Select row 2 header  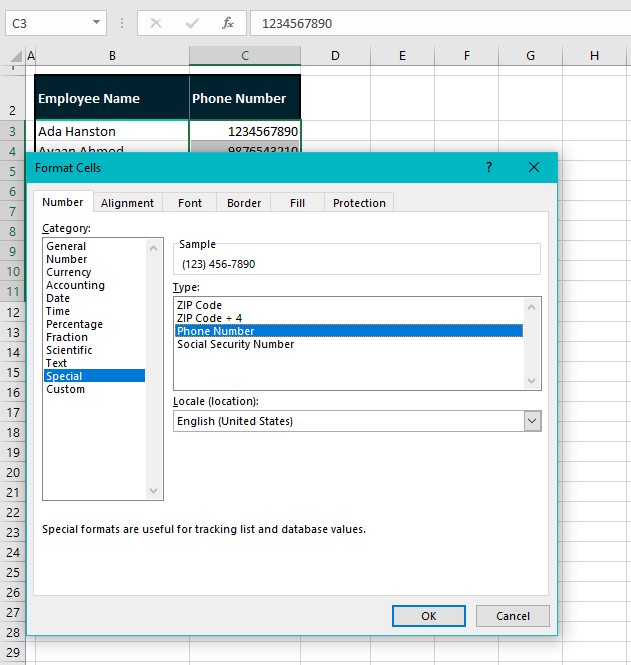12,98
